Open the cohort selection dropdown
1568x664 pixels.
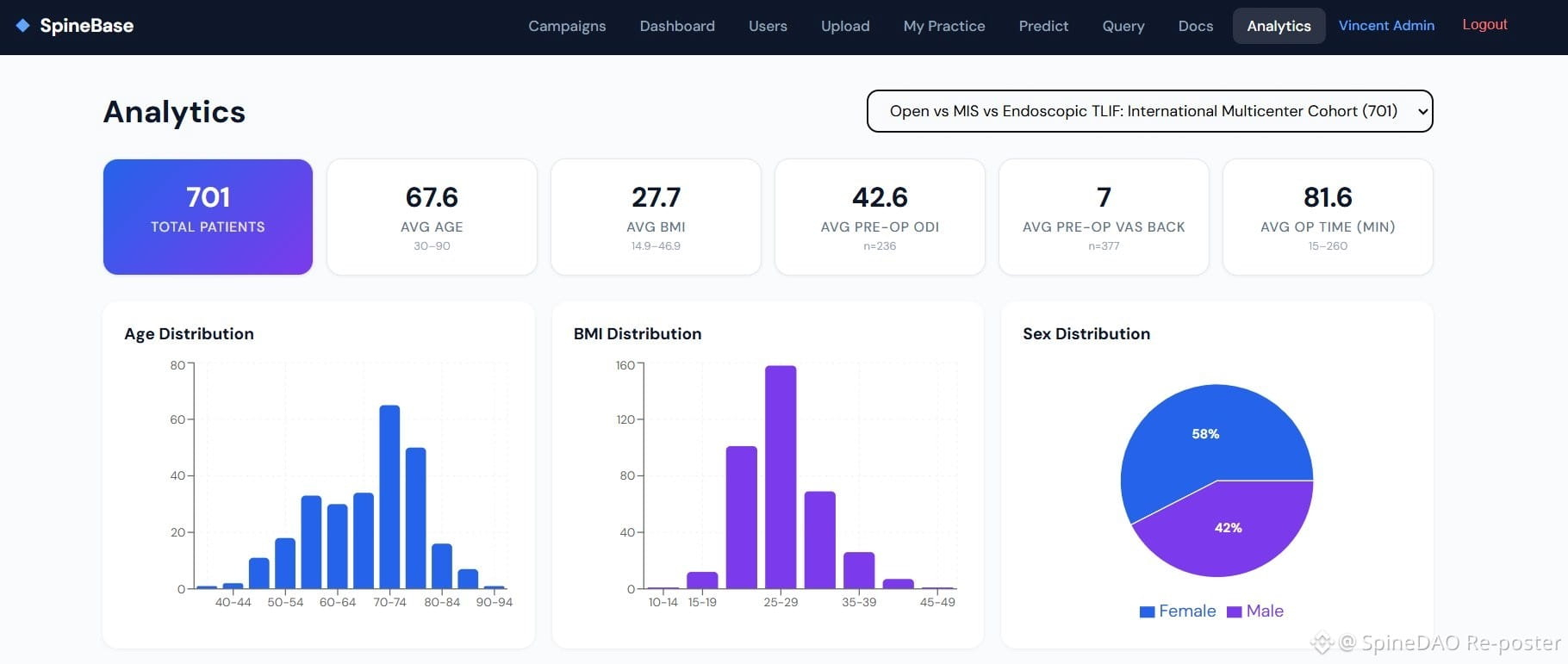point(1149,111)
